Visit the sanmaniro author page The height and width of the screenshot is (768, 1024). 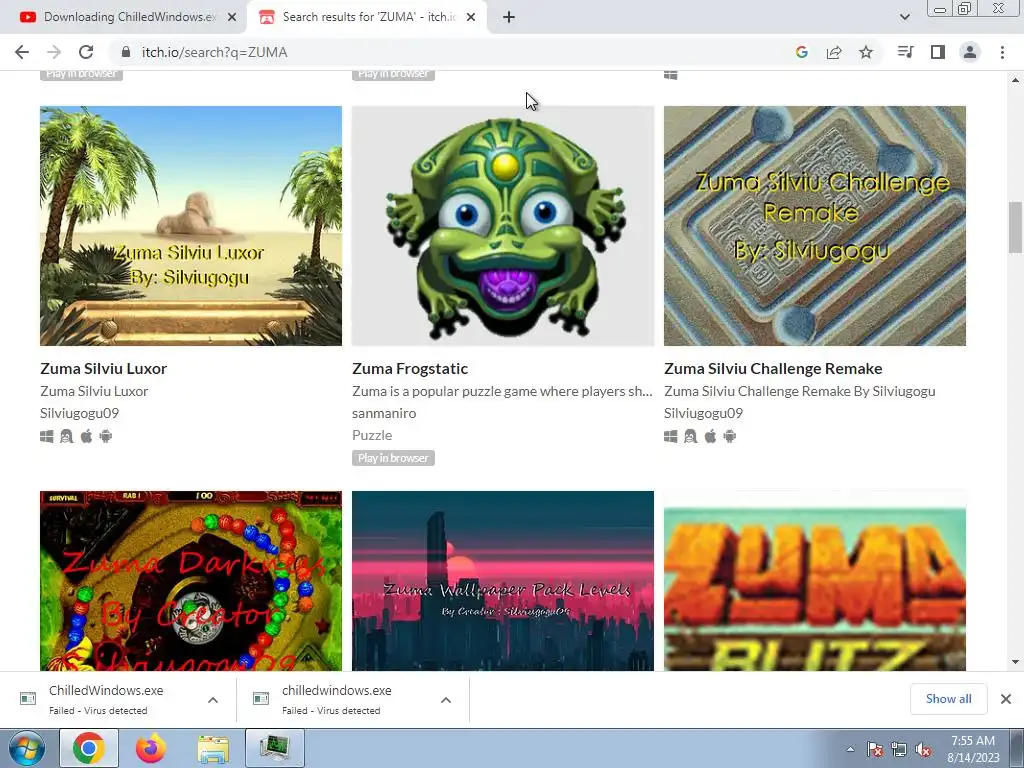click(x=384, y=413)
